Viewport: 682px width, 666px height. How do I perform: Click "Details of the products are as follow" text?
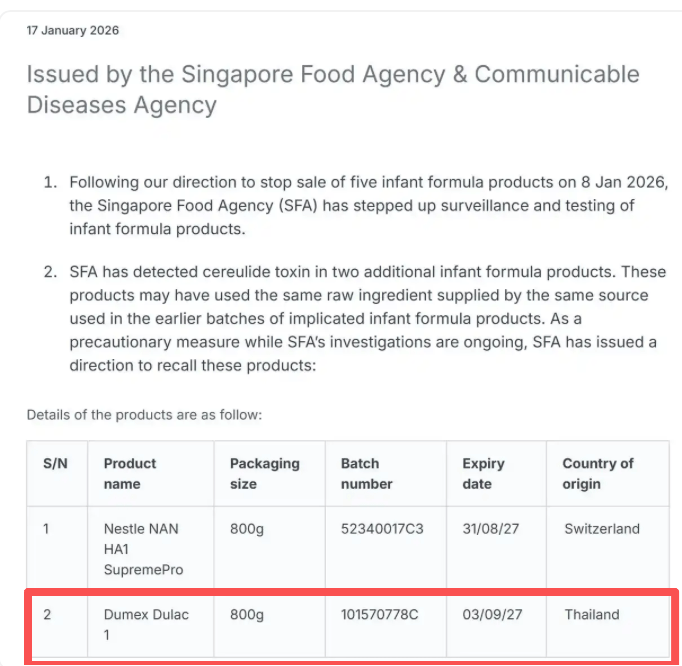pyautogui.click(x=144, y=414)
